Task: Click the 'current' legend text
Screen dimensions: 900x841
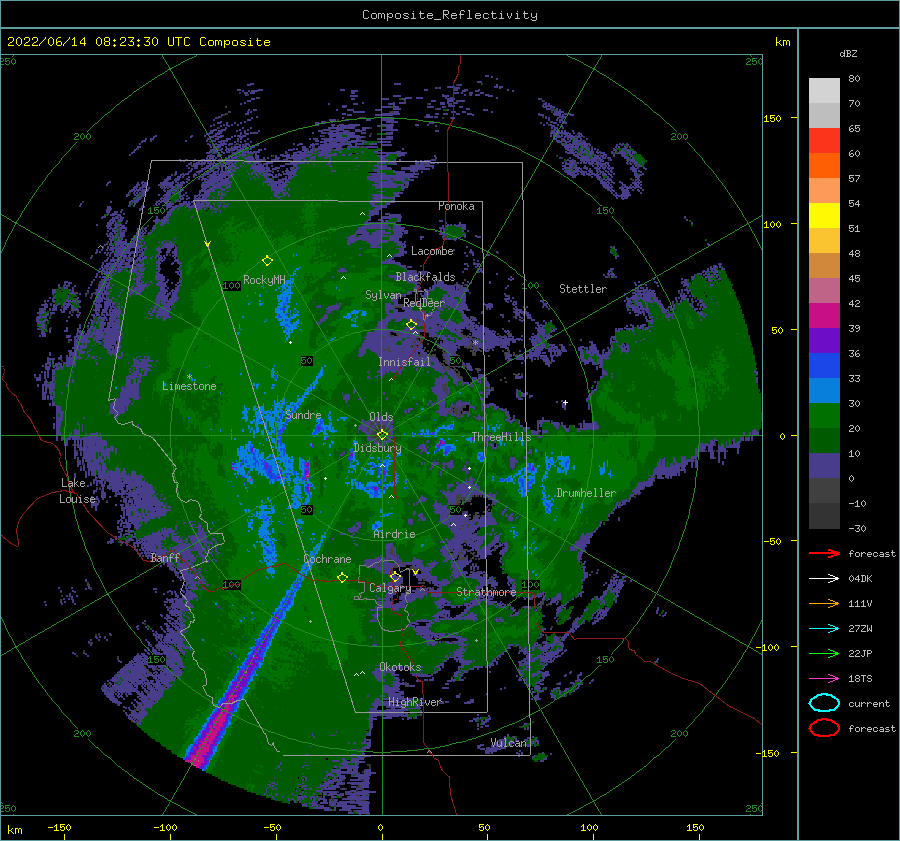Action: (869, 704)
